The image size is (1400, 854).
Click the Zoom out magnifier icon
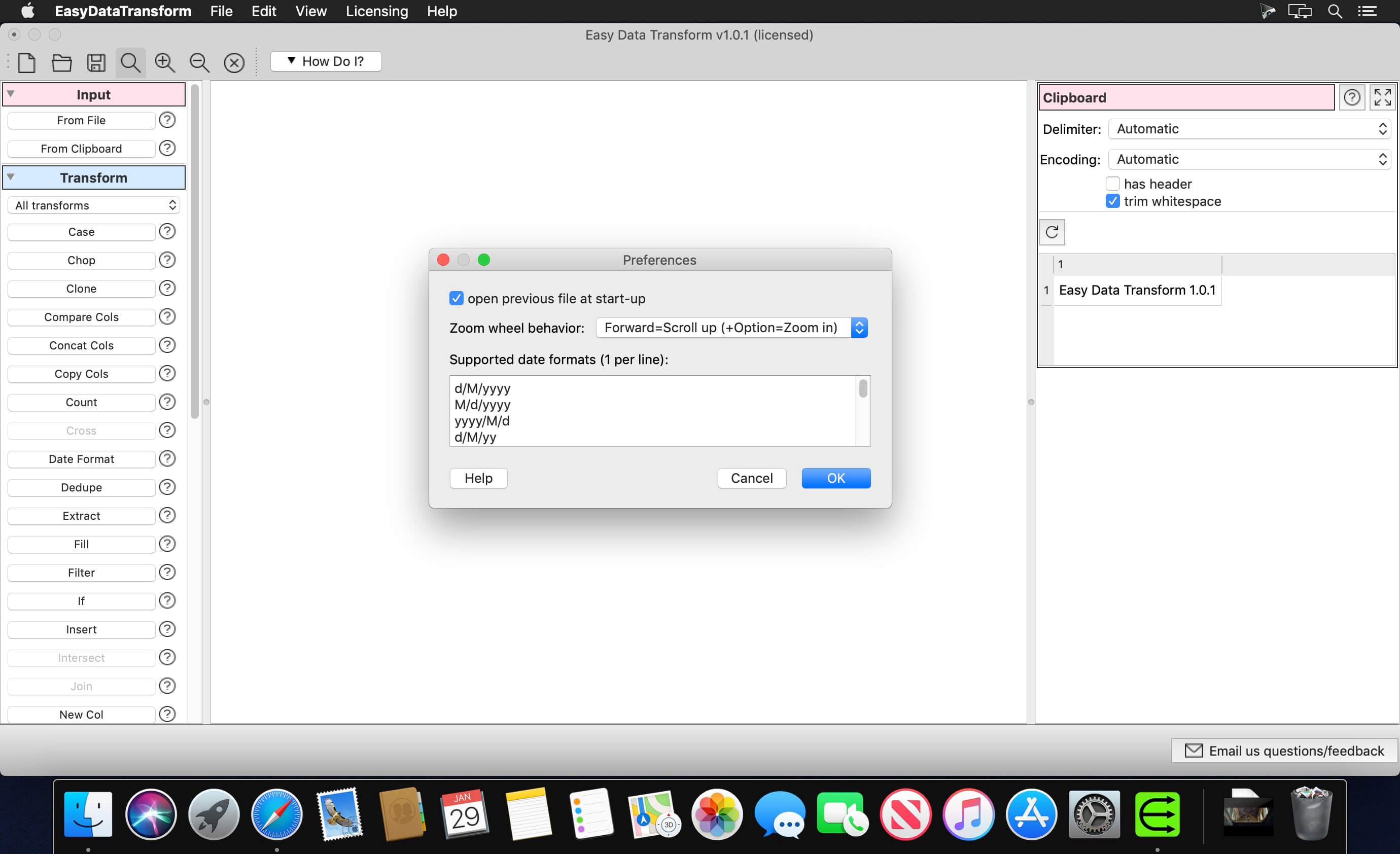point(199,62)
